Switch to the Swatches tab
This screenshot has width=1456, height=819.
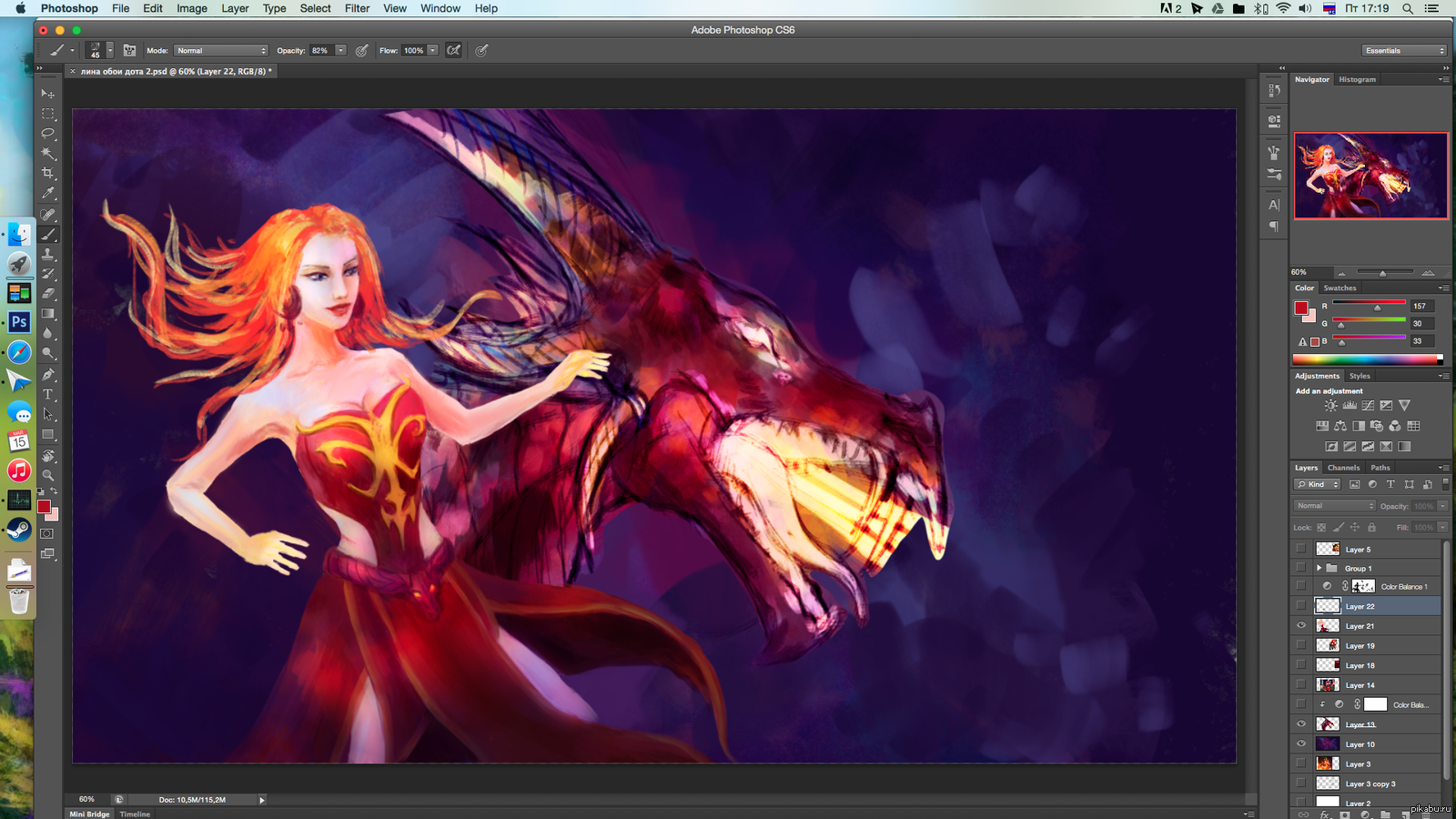tap(1340, 288)
